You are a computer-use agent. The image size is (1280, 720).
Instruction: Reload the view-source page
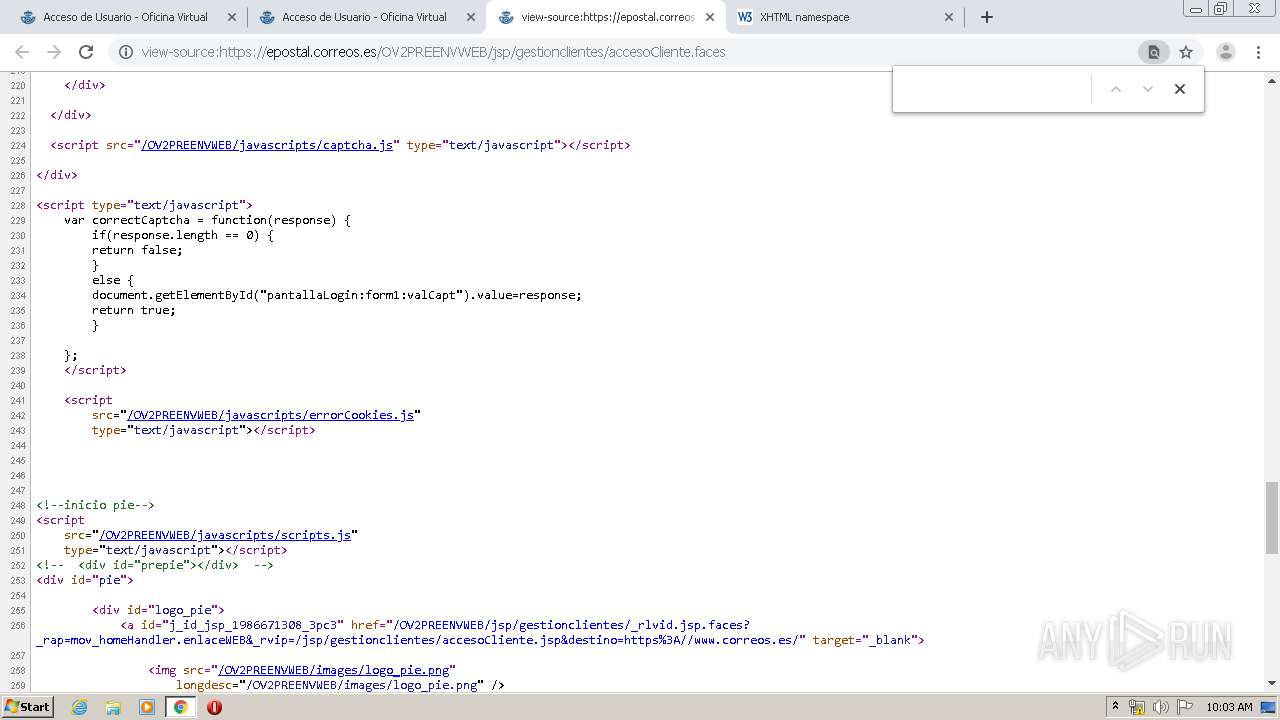(x=86, y=52)
